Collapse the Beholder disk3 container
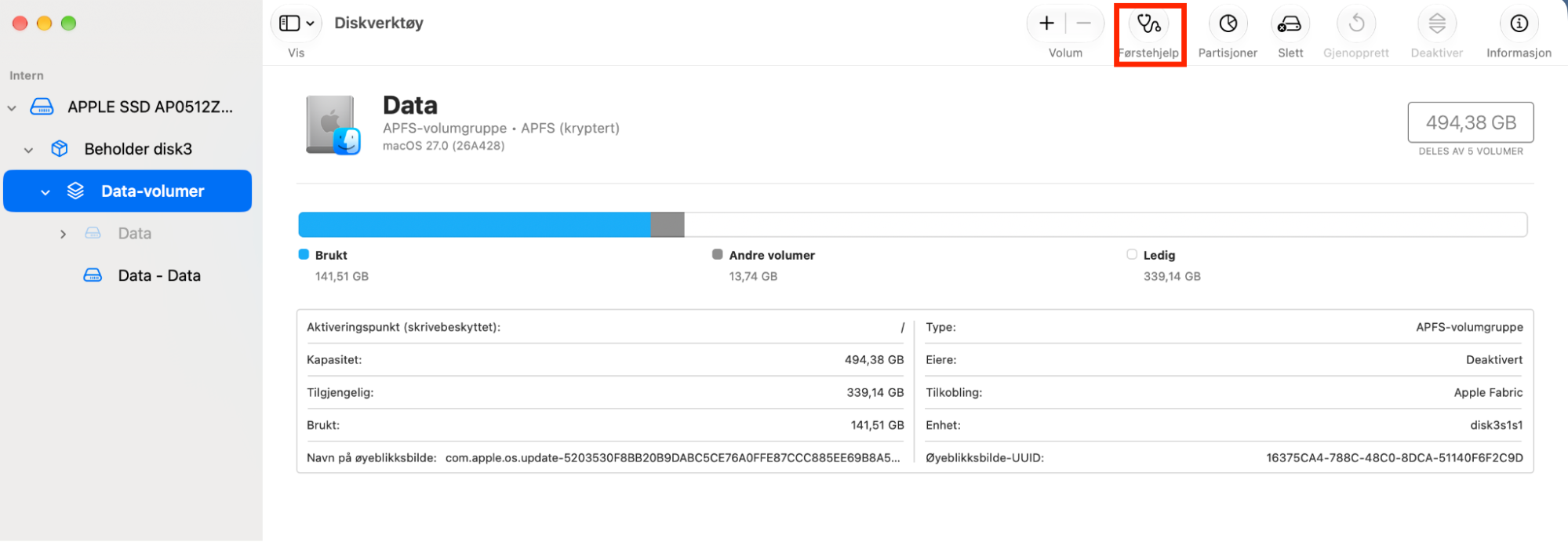 tap(29, 150)
